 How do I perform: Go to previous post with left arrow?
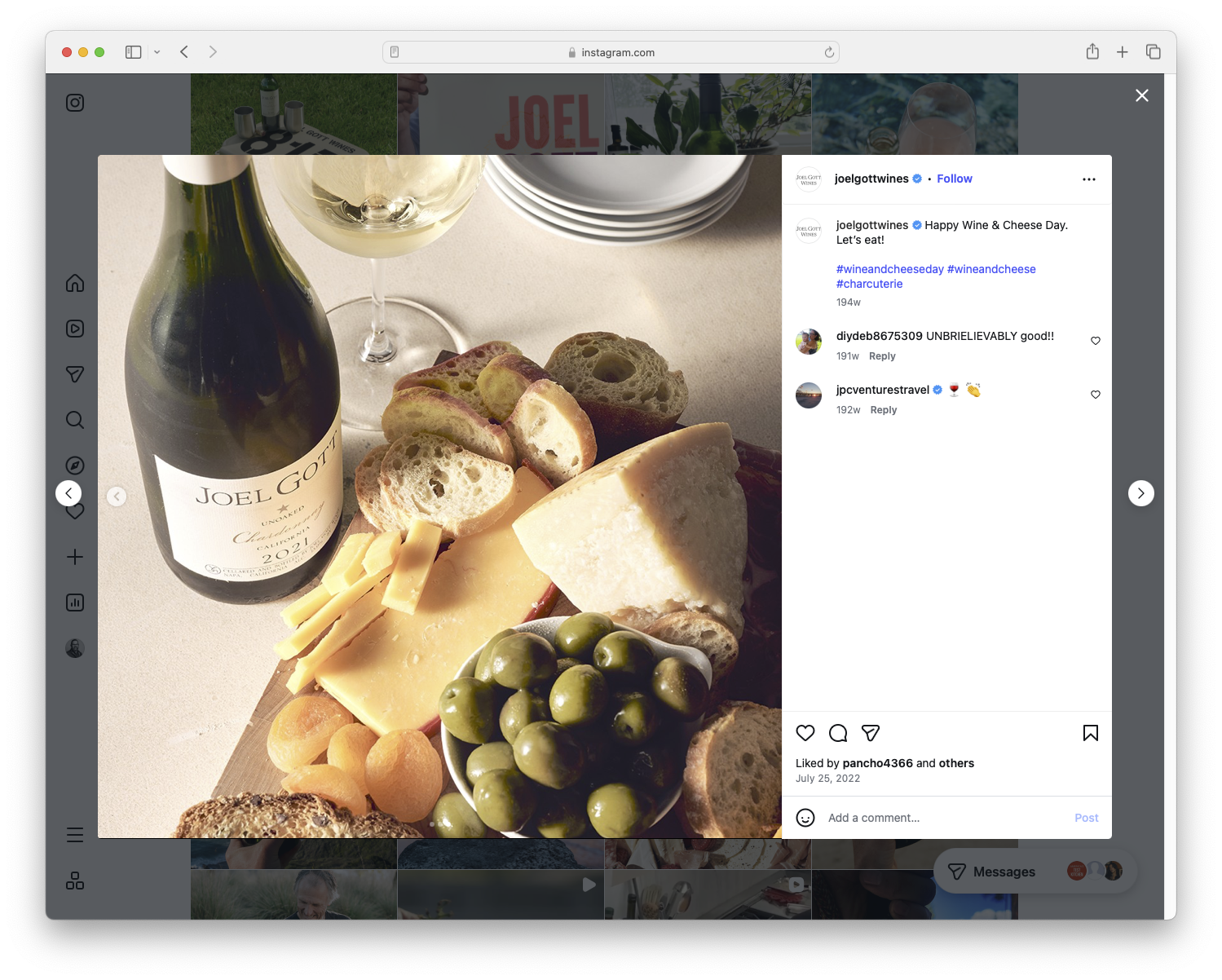(x=68, y=493)
